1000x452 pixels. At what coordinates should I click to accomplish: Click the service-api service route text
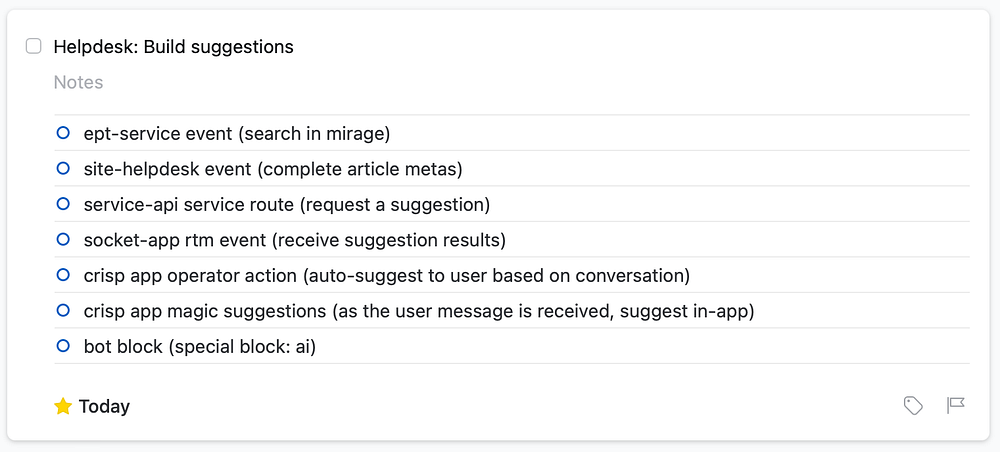click(286, 205)
